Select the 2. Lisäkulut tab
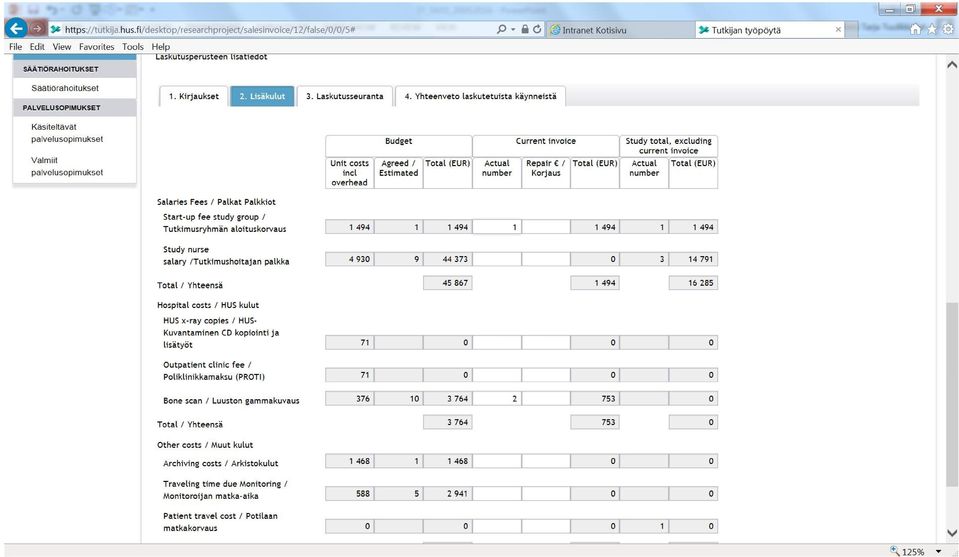Screen dimensions: 959x557 click(262, 96)
